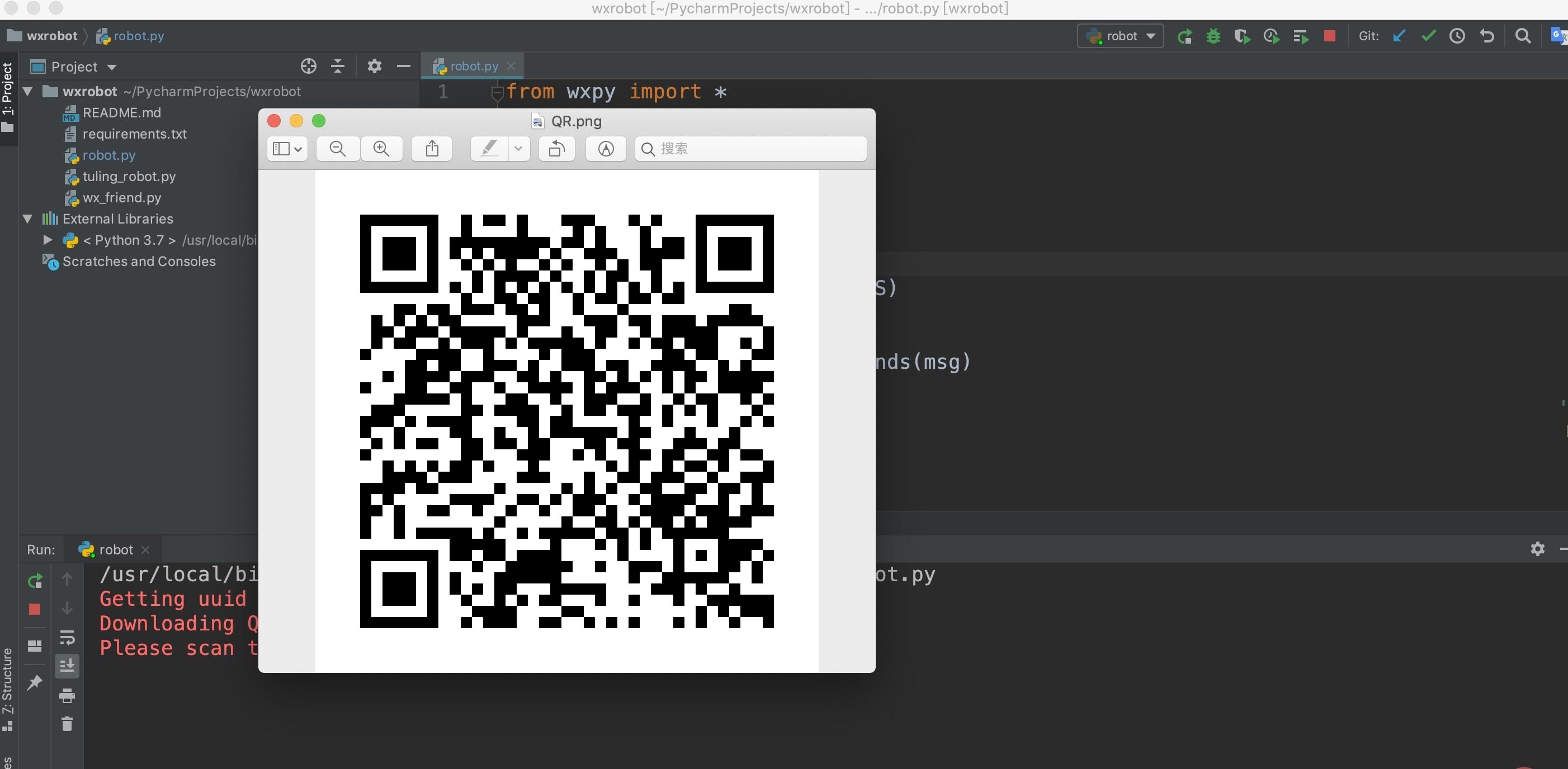
Task: Click the 'Please scan' console line
Action: pos(178,648)
